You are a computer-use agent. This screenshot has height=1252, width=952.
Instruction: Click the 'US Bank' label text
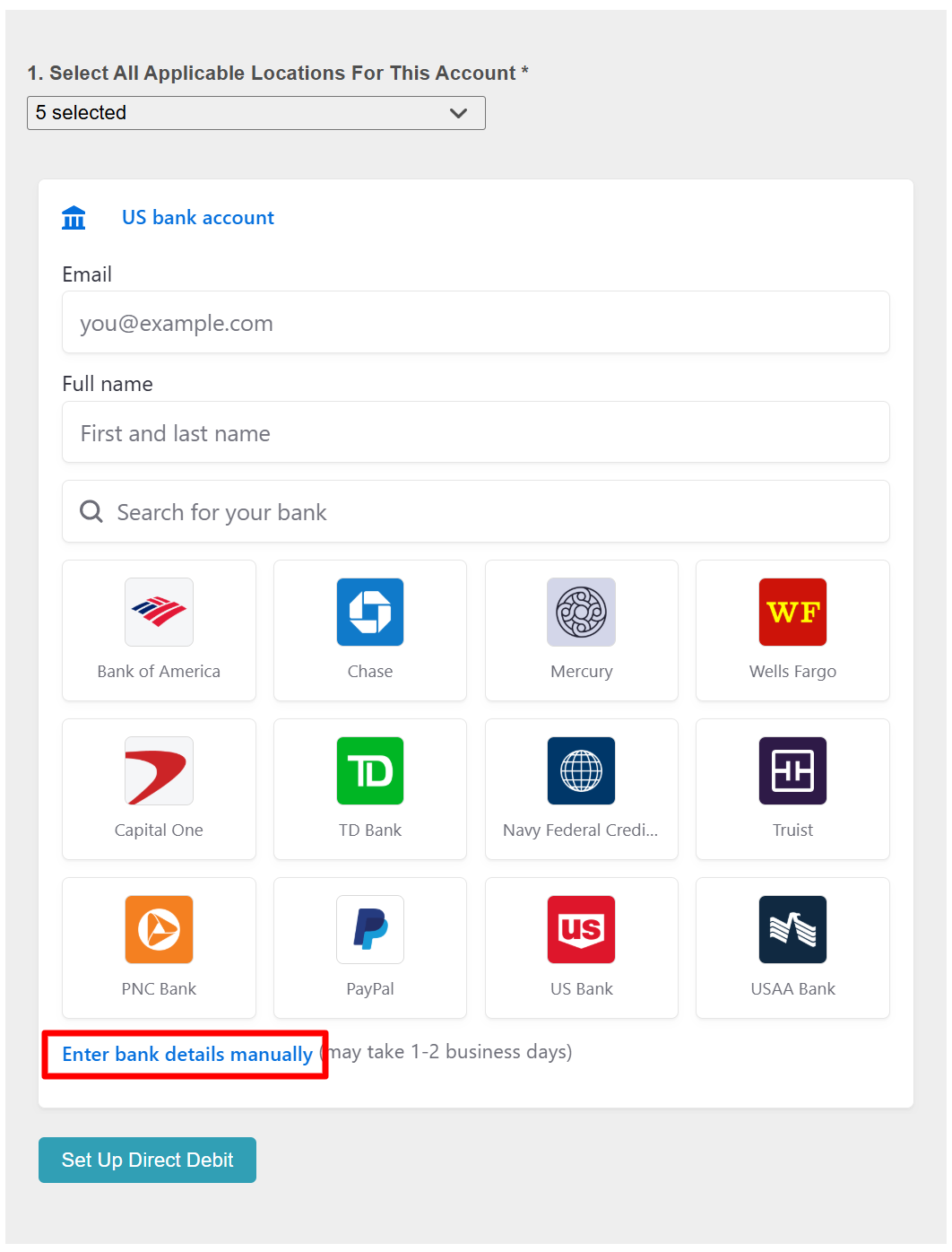pyautogui.click(x=582, y=988)
